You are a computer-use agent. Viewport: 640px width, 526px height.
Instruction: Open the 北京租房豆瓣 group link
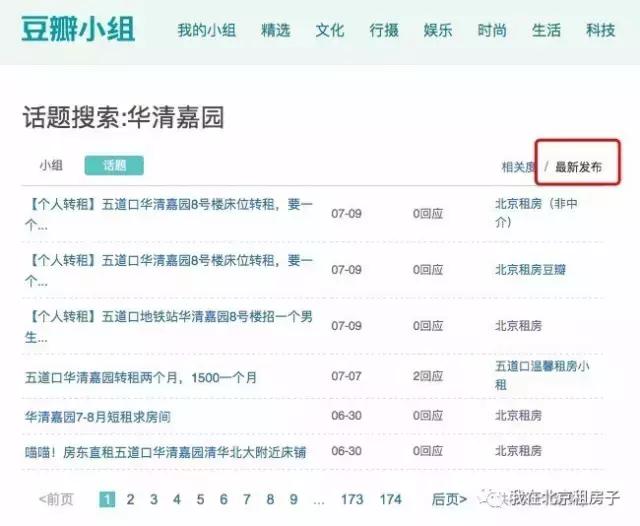pyautogui.click(x=531, y=270)
